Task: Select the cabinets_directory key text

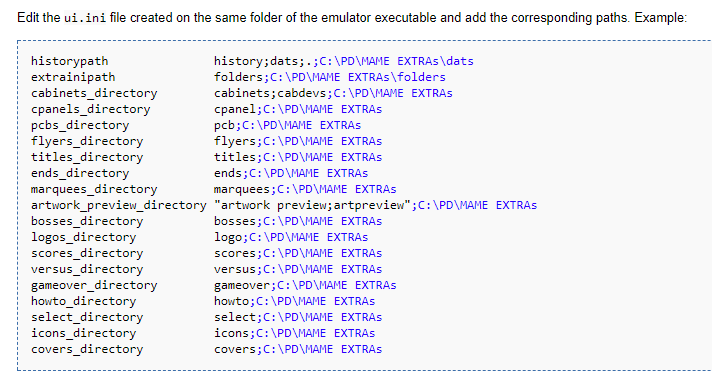Action: click(94, 93)
